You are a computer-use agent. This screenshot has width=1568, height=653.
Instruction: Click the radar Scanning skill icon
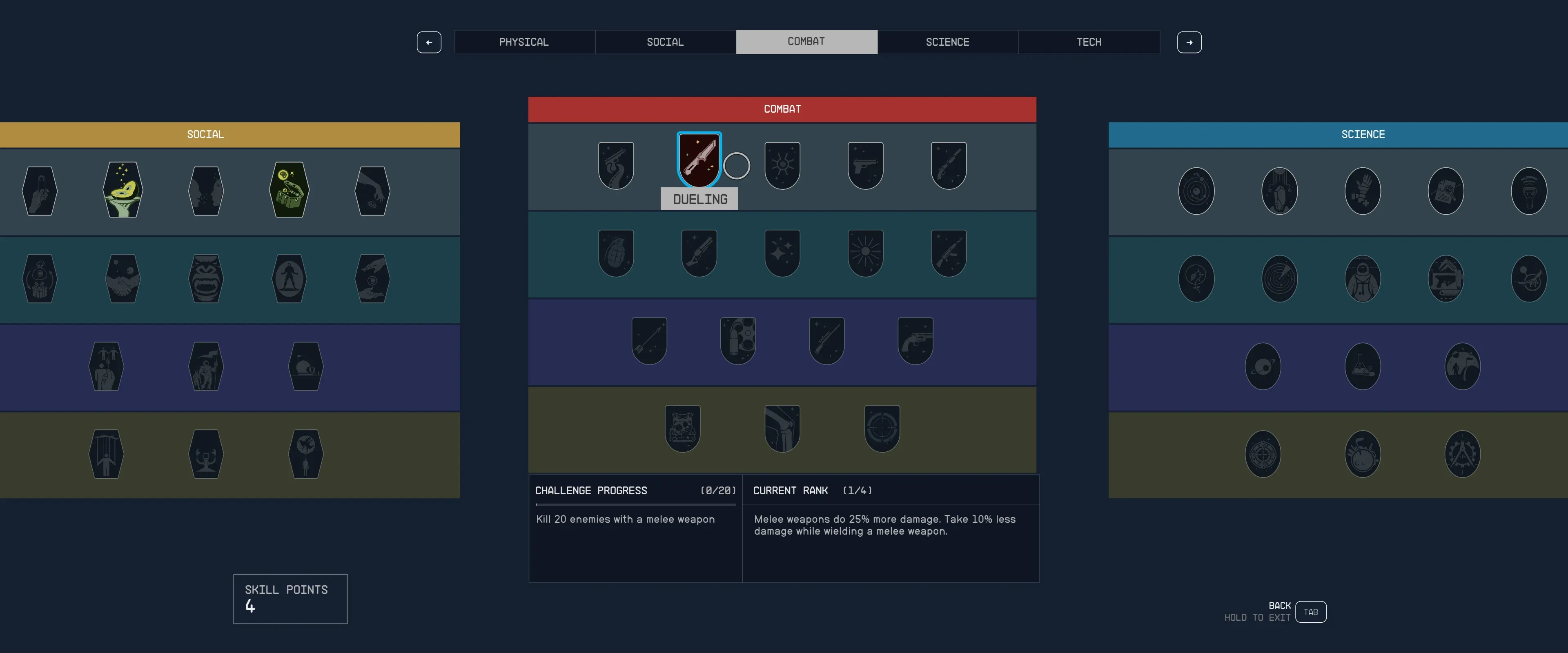1279,279
